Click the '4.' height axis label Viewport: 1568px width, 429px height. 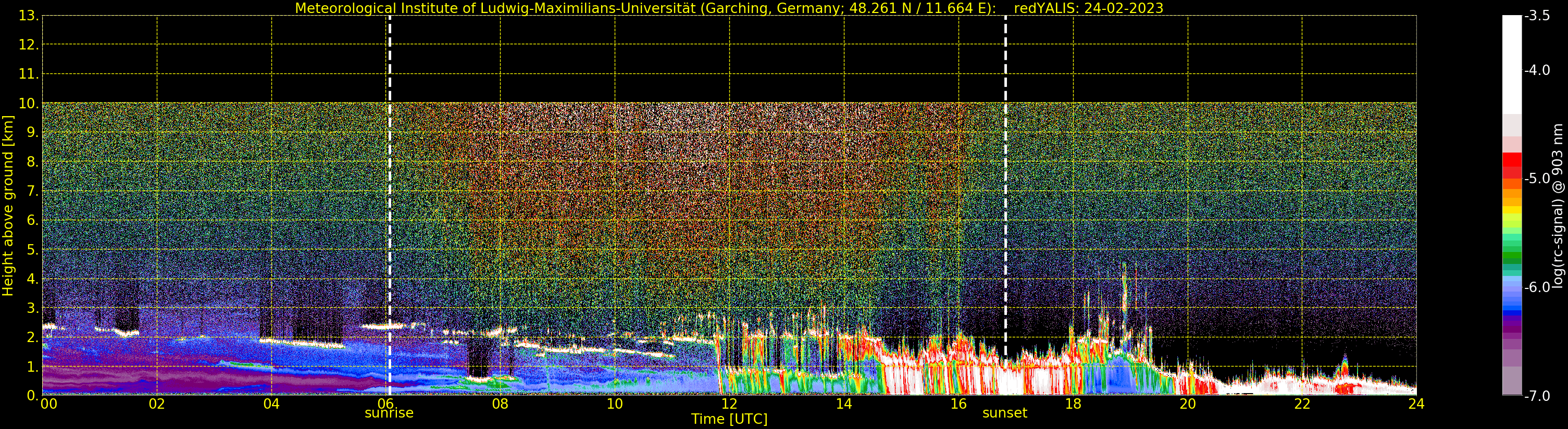tap(33, 279)
